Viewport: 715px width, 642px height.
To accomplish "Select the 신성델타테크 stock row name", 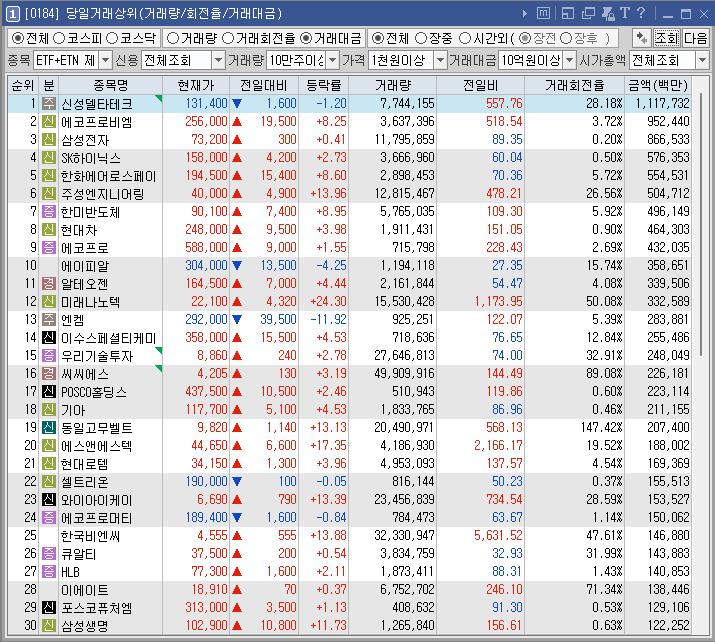I will pyautogui.click(x=97, y=104).
